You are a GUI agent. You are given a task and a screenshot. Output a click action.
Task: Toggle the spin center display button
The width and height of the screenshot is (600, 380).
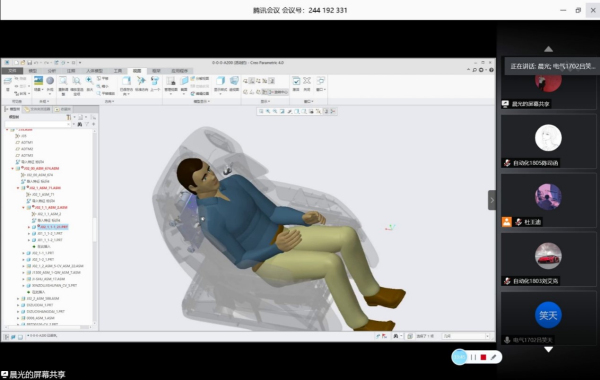[276, 92]
